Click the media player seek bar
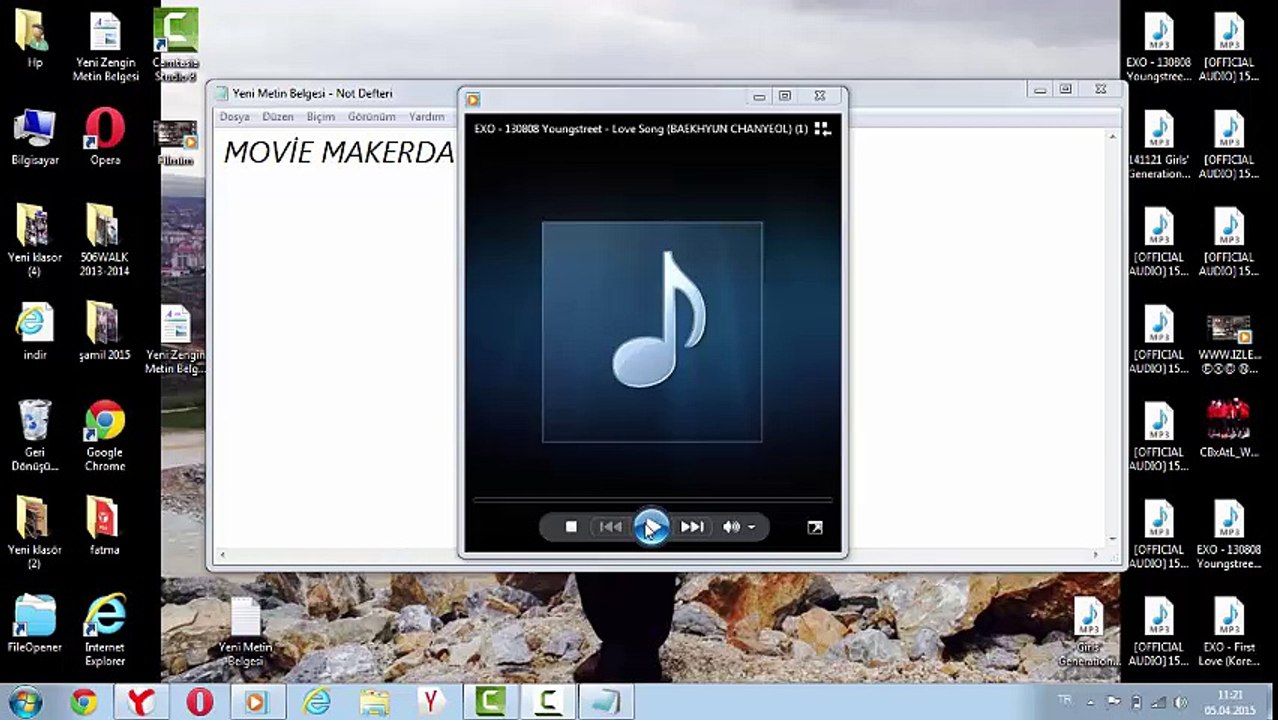 pos(652,499)
